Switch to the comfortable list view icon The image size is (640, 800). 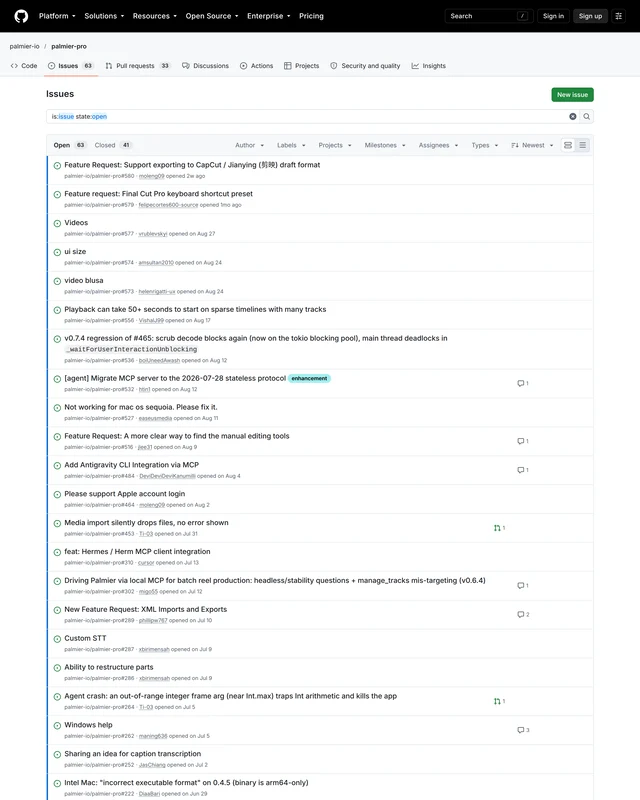tap(568, 145)
